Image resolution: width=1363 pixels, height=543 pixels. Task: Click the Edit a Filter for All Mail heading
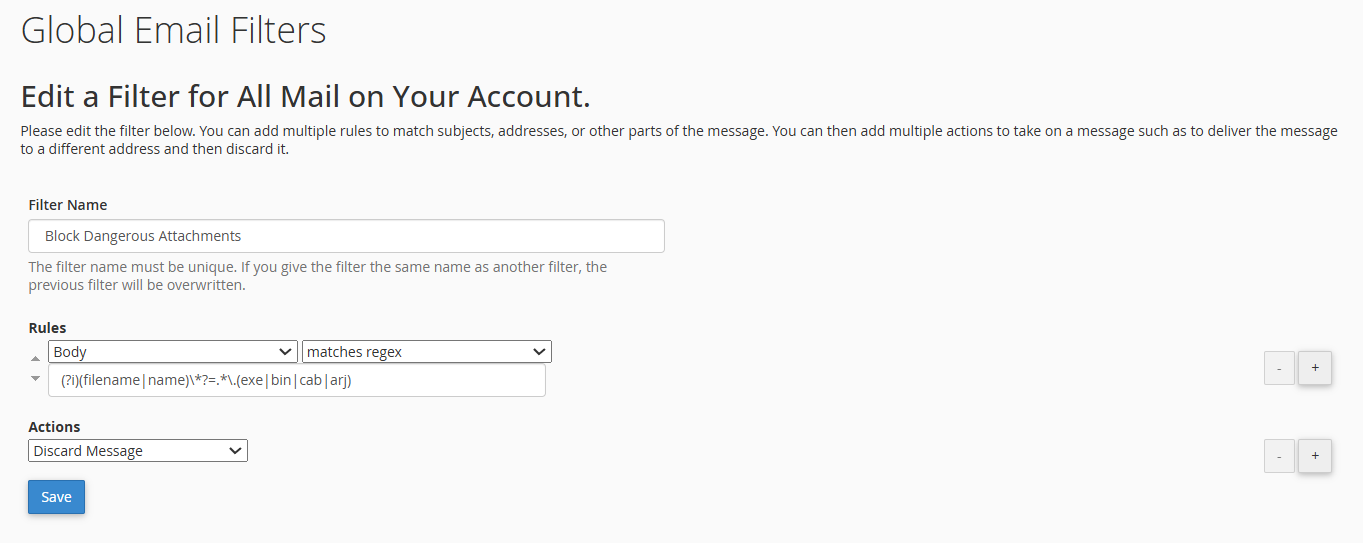coord(306,97)
